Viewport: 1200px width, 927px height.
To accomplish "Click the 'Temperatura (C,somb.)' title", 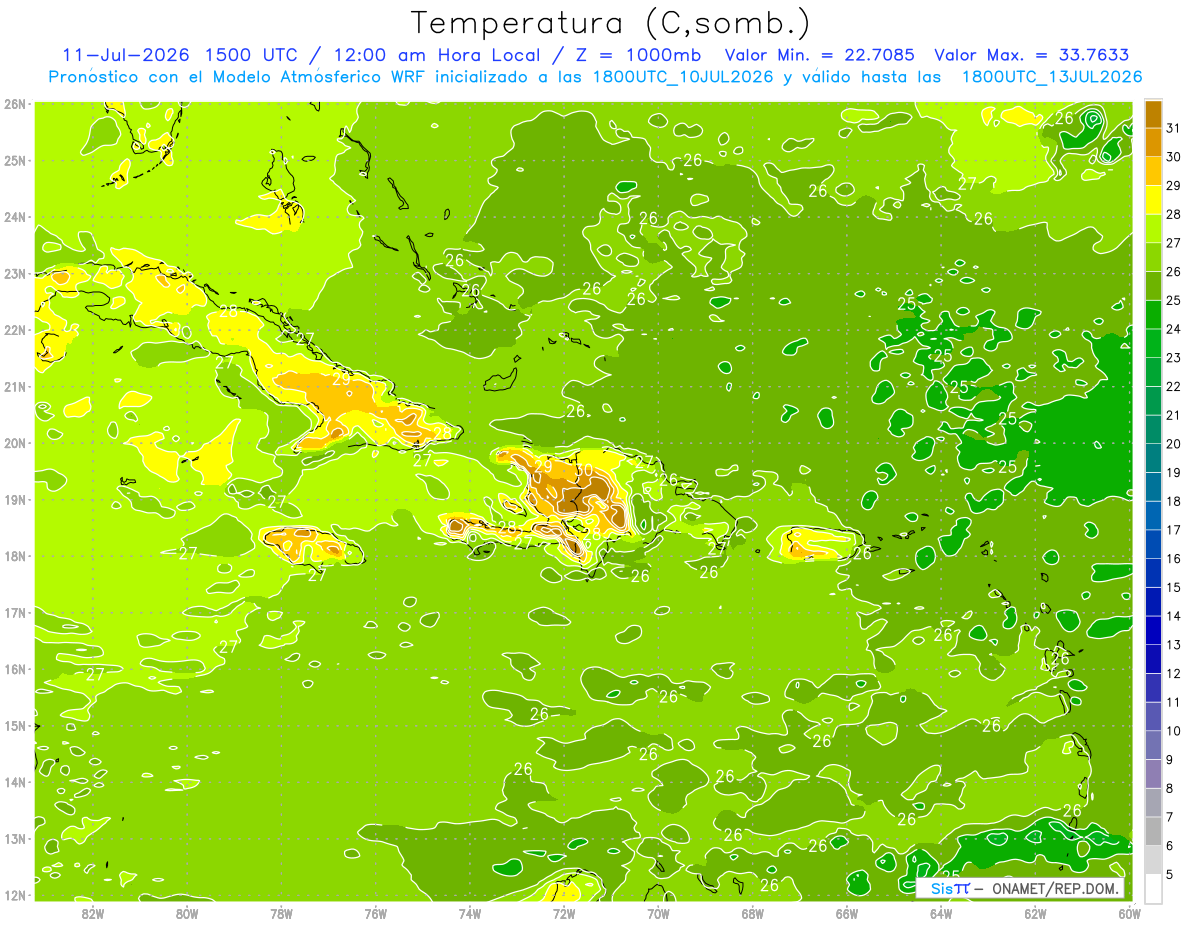I will coord(611,24).
